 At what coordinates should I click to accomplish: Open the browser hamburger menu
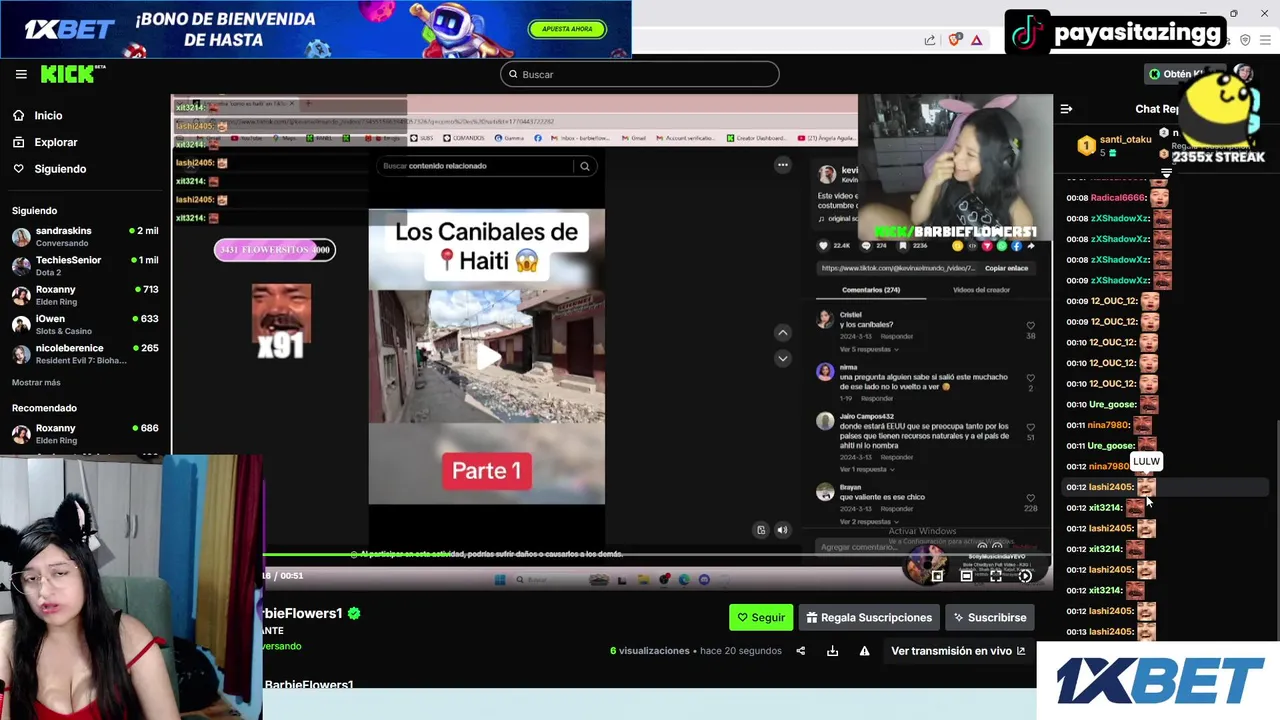1265,40
